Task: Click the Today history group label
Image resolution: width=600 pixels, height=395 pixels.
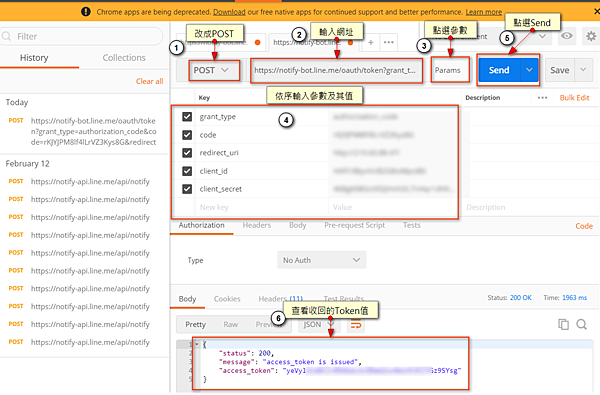Action: tap(17, 102)
